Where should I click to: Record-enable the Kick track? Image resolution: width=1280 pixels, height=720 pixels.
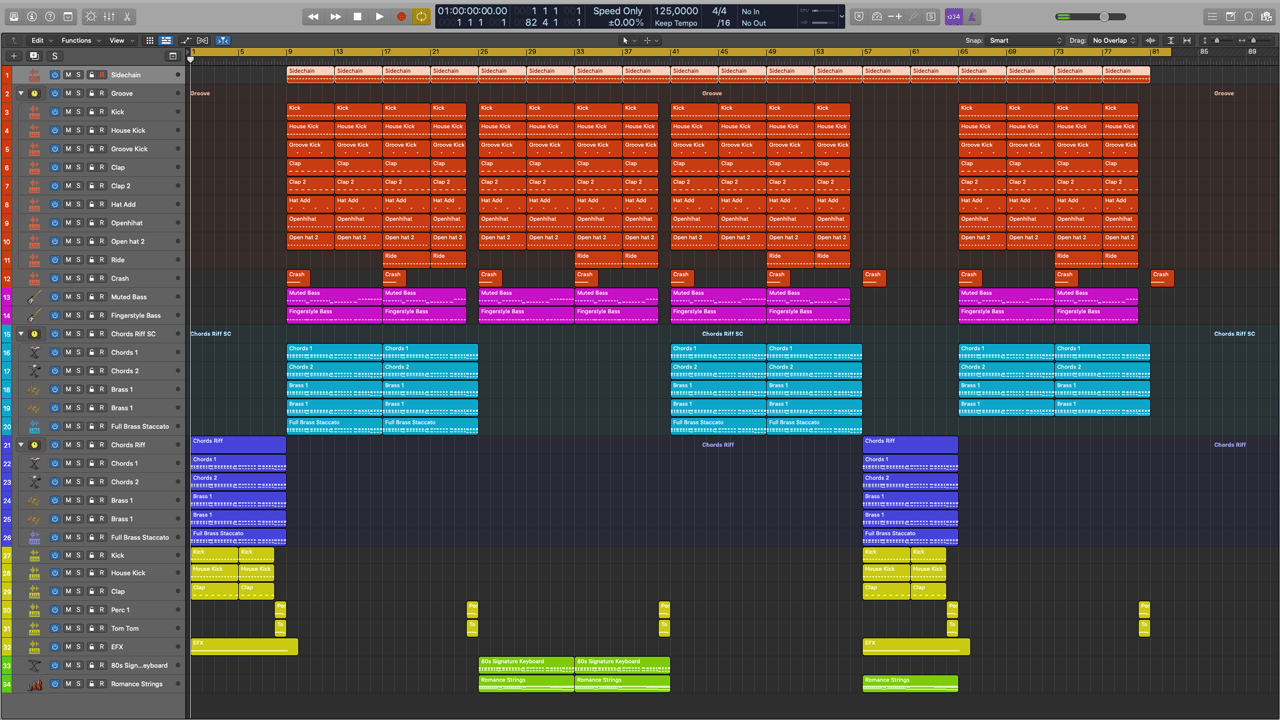click(102, 112)
